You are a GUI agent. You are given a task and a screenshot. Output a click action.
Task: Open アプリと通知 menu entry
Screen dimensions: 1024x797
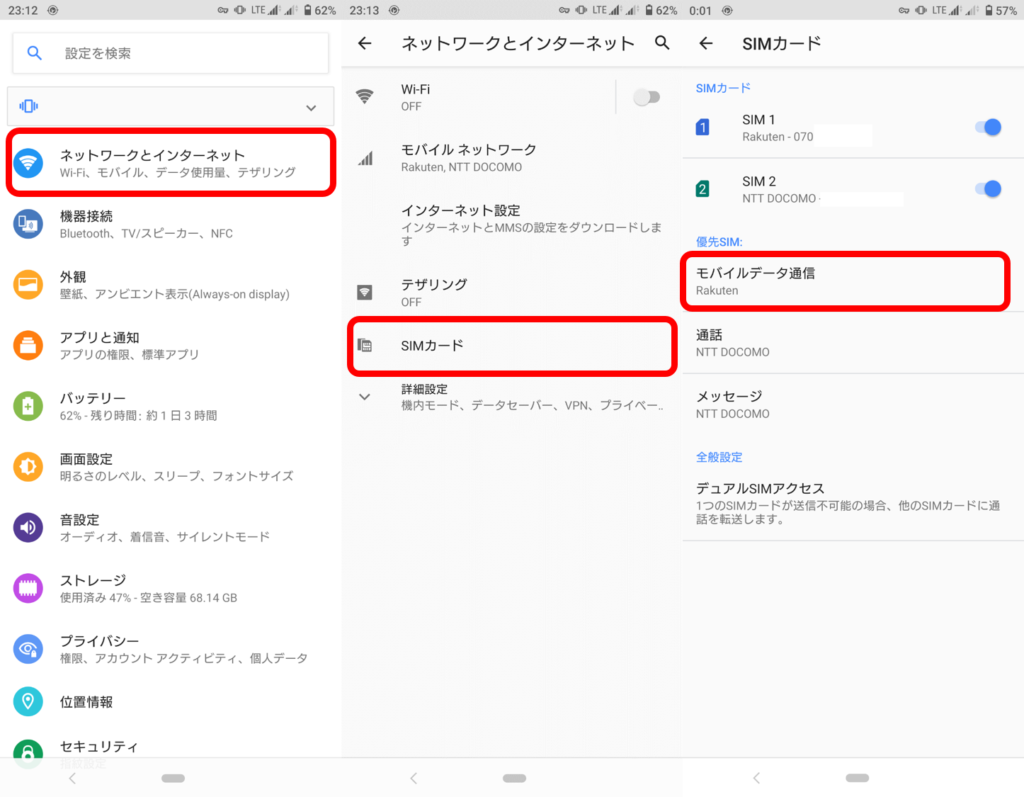pos(170,346)
